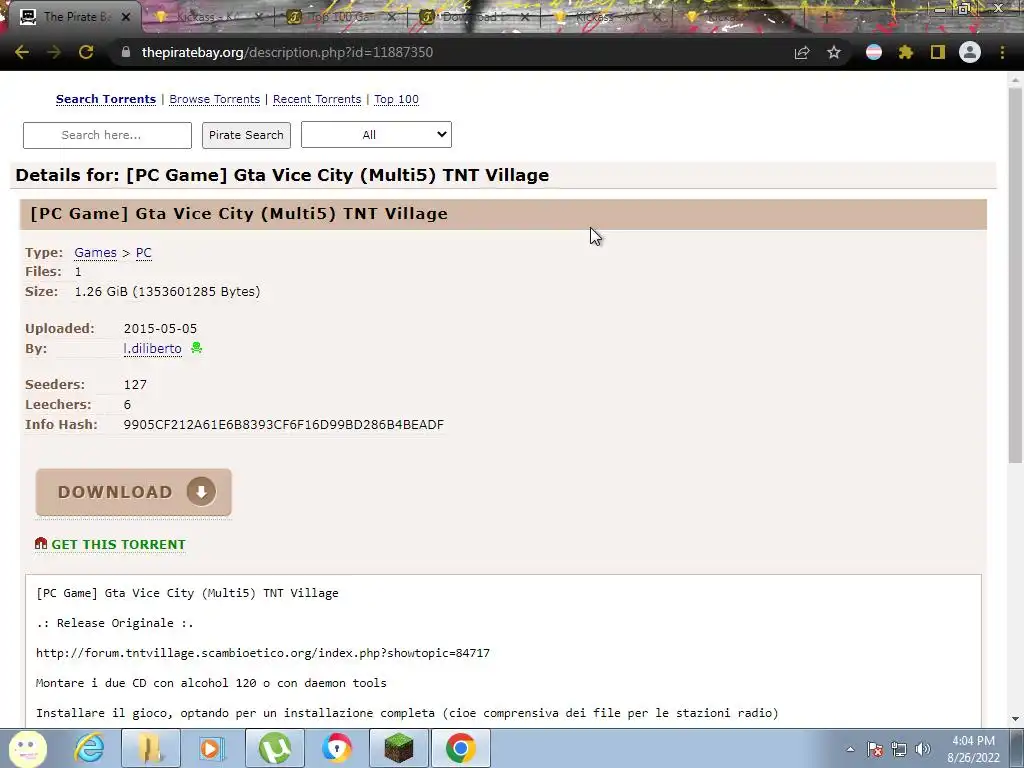1024x768 pixels.
Task: Open the Top 100 link
Action: [396, 99]
